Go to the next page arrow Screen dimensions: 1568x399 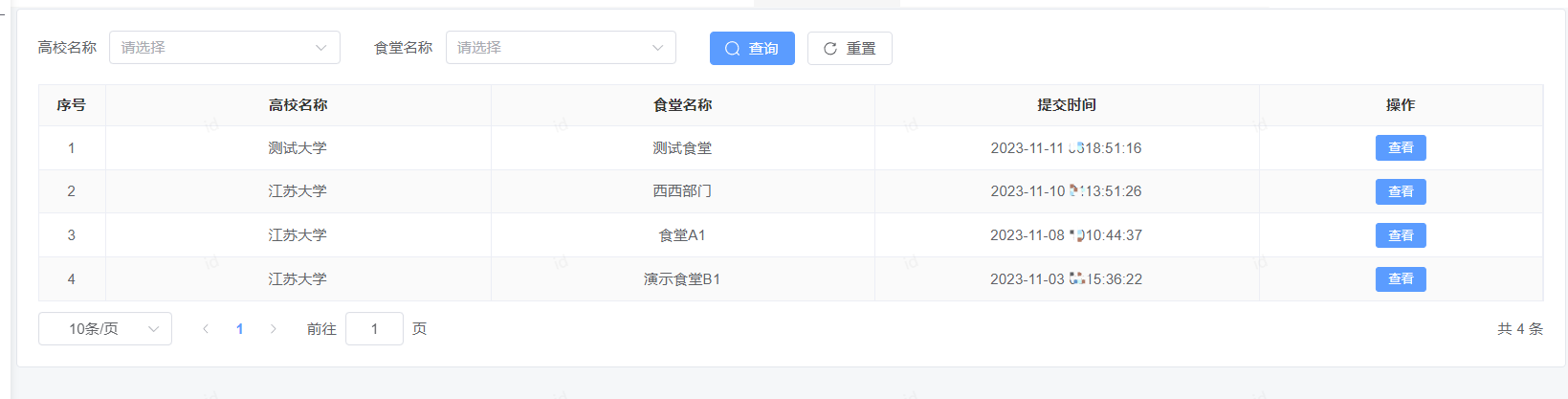click(274, 329)
